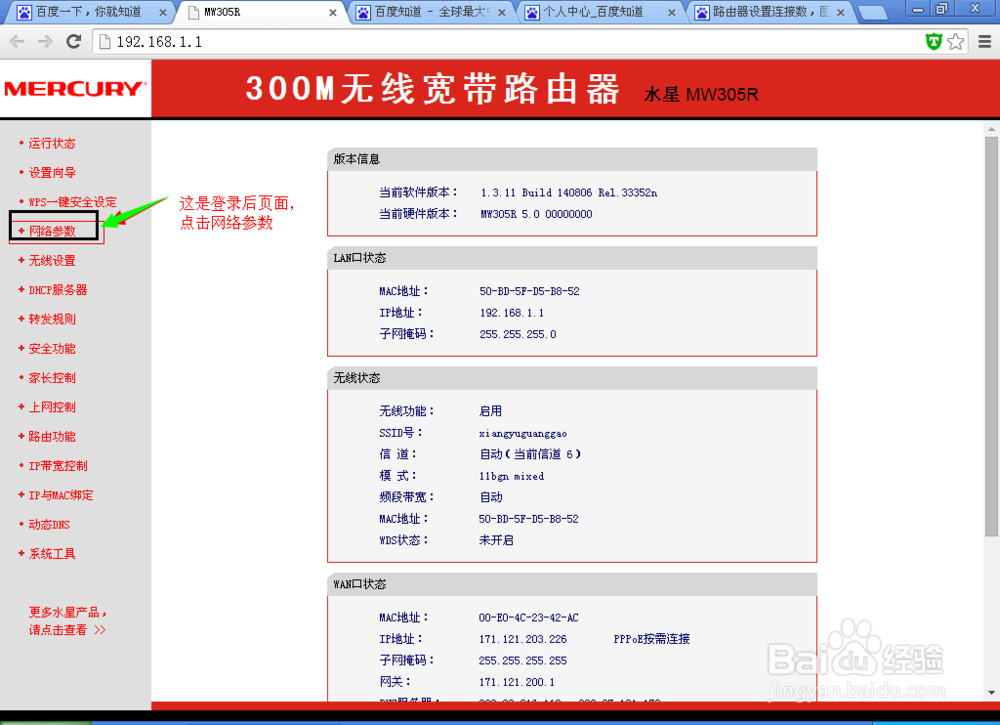The image size is (1000, 725).
Task: Click the green shield extension icon
Action: pyautogui.click(x=932, y=42)
